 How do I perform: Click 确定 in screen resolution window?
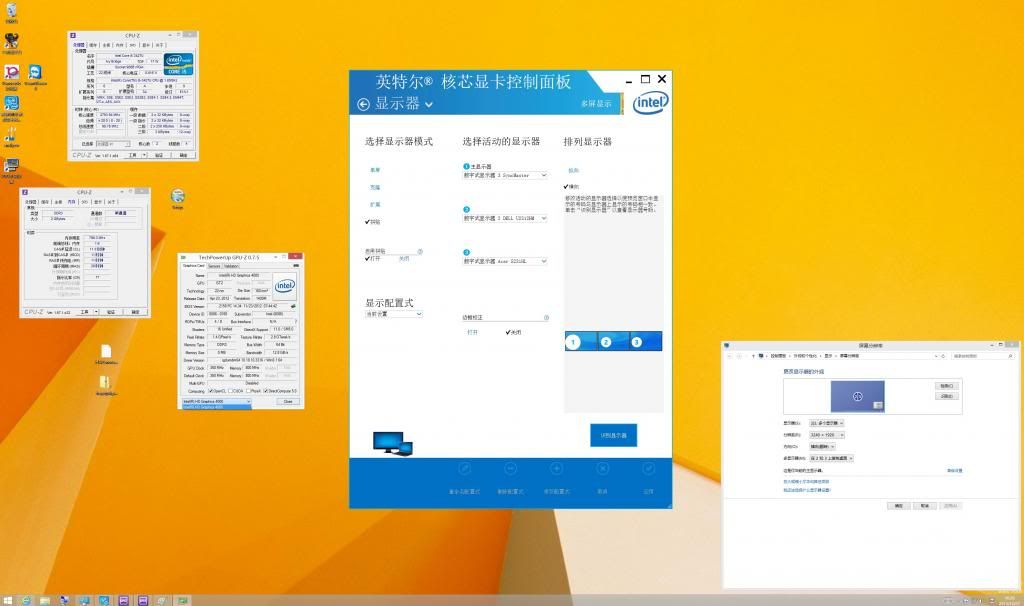(x=899, y=506)
